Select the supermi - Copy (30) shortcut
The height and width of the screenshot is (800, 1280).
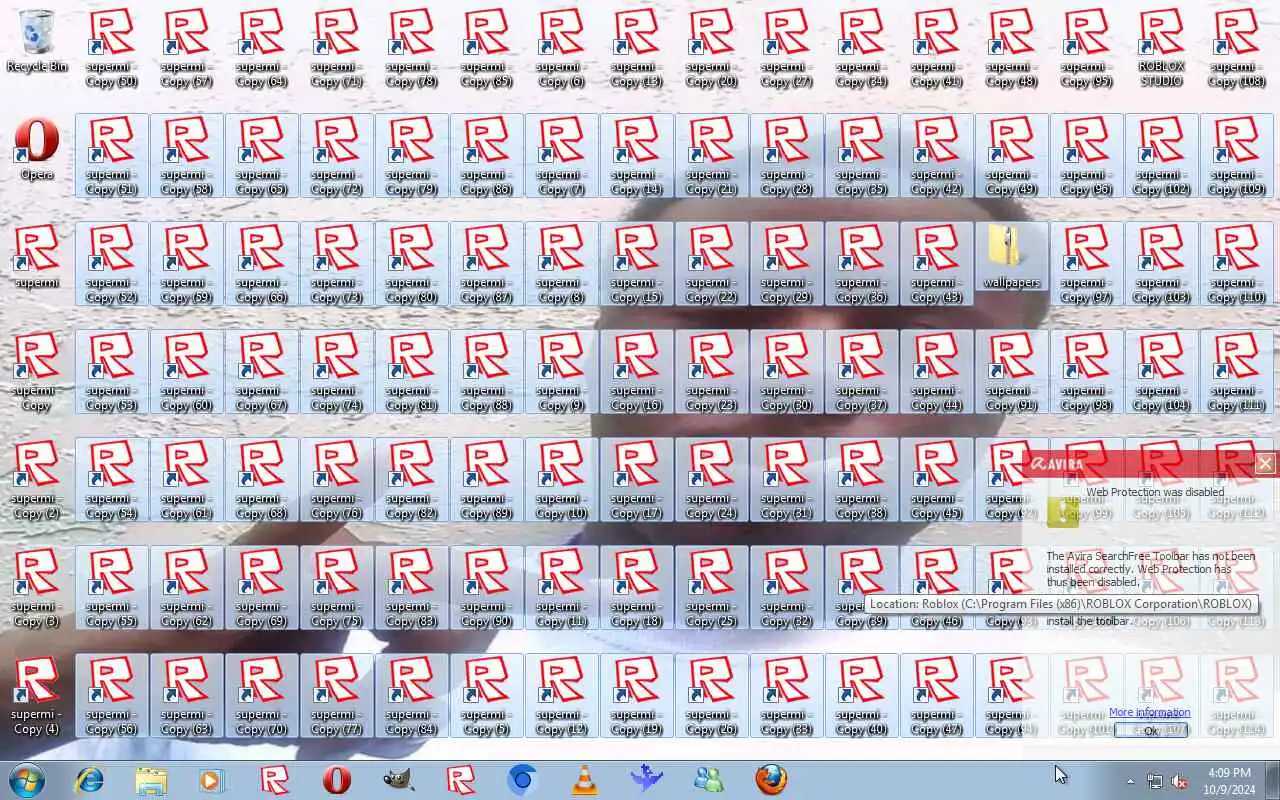pyautogui.click(x=786, y=371)
